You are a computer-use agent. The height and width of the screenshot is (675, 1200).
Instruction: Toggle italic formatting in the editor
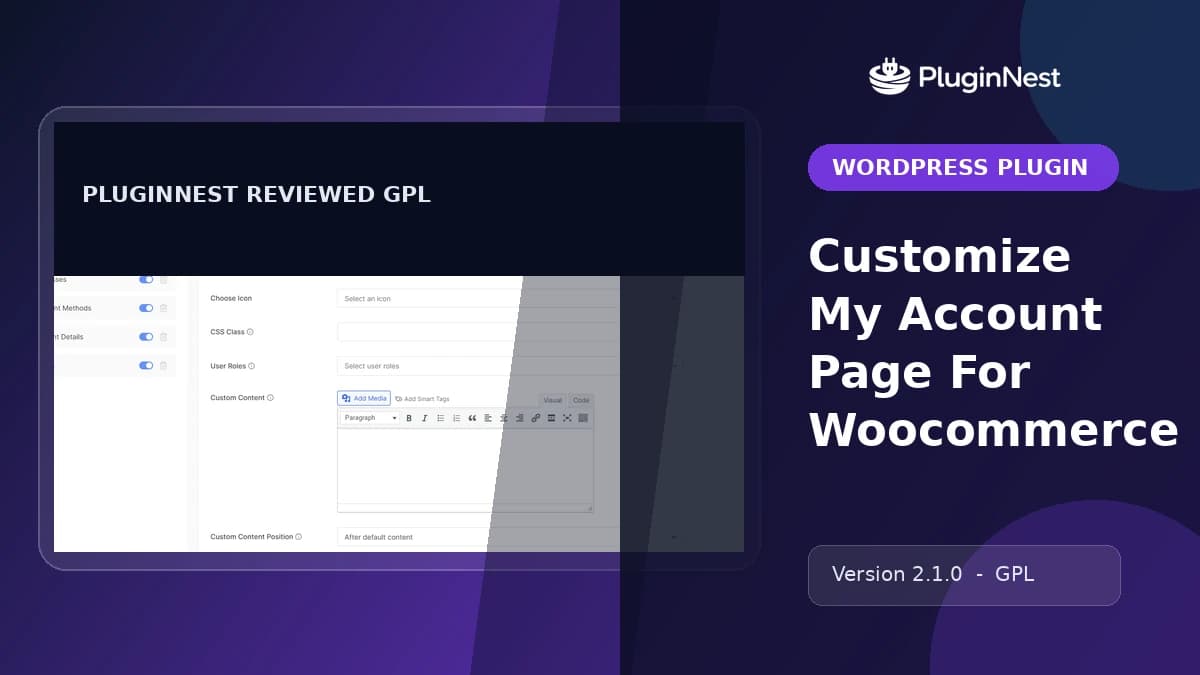coord(425,418)
